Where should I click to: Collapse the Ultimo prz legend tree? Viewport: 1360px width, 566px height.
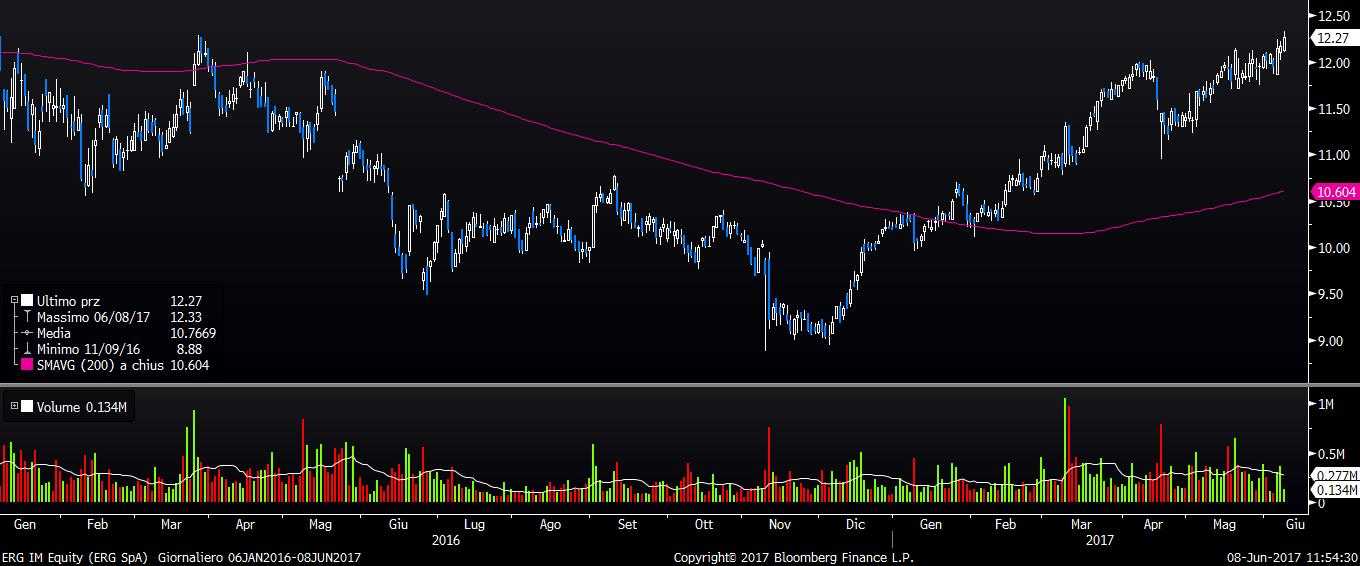[14, 300]
